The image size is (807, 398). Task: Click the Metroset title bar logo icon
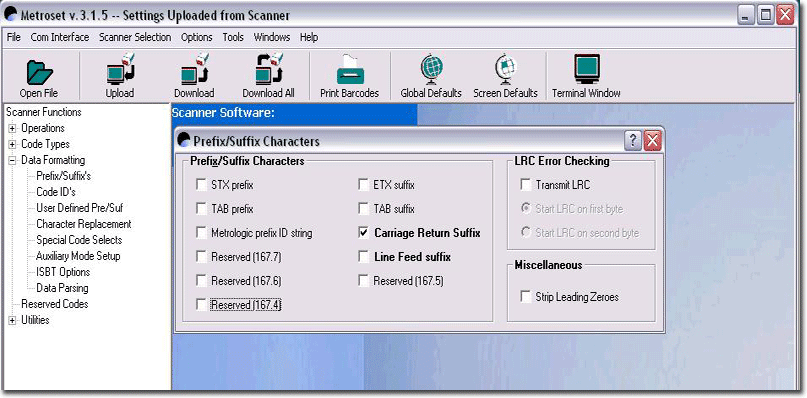tap(10, 14)
